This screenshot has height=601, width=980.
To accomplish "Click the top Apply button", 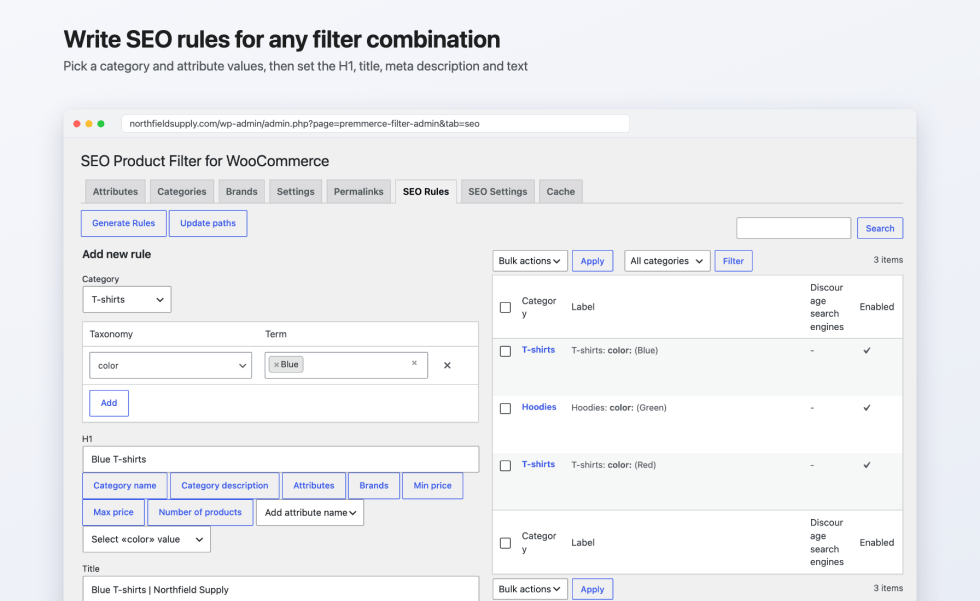I will [592, 261].
